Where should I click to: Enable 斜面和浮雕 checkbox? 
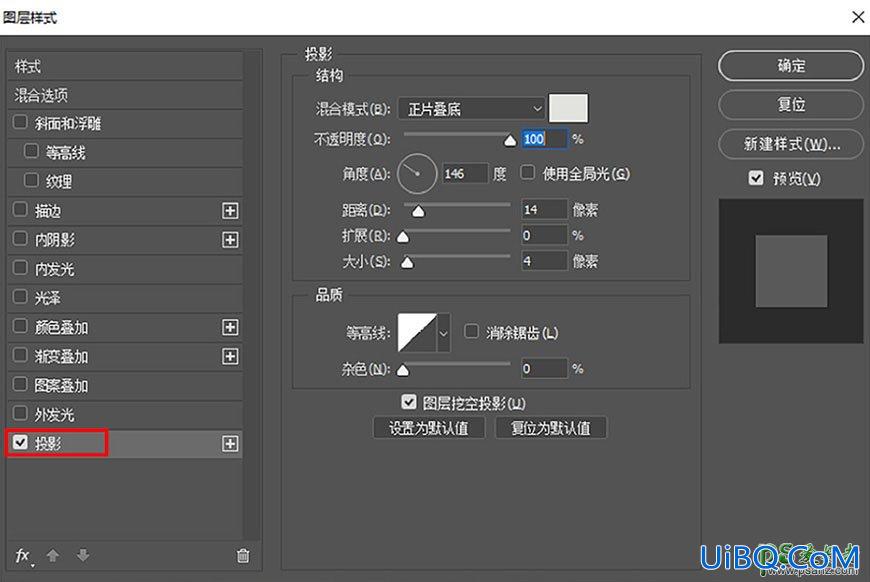coord(20,122)
